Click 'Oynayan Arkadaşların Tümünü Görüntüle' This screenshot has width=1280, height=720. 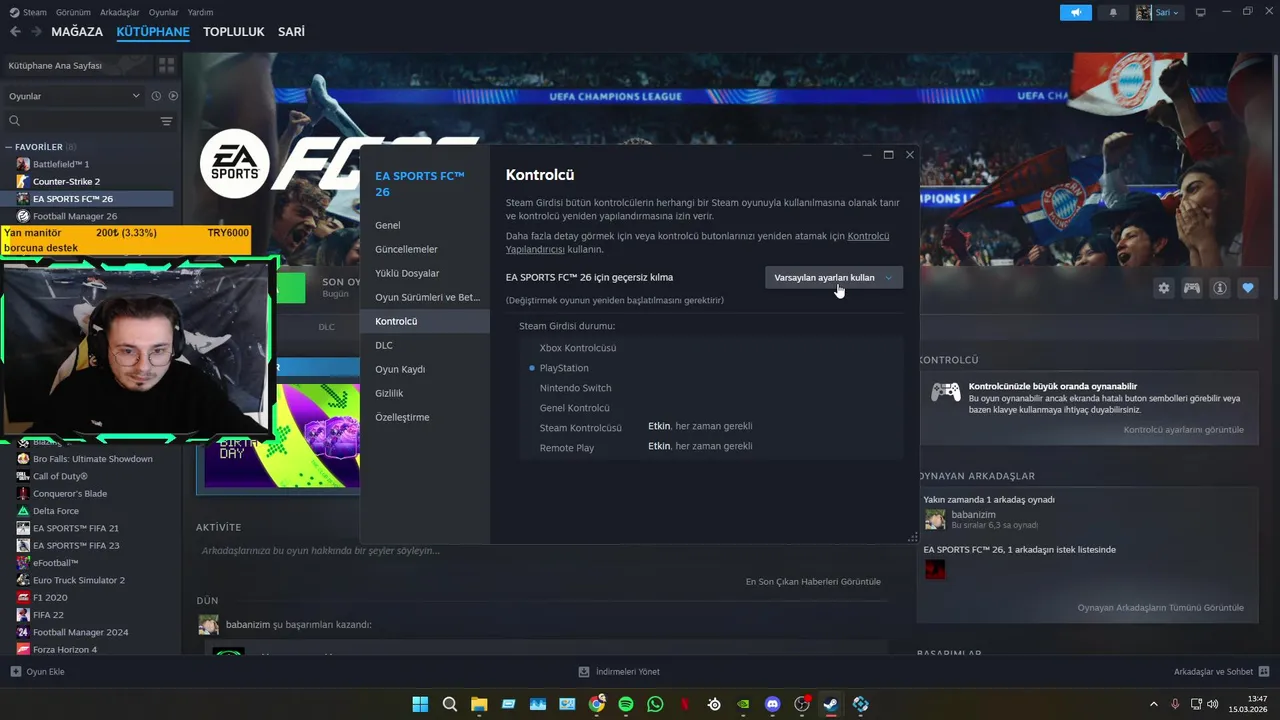[1161, 608]
